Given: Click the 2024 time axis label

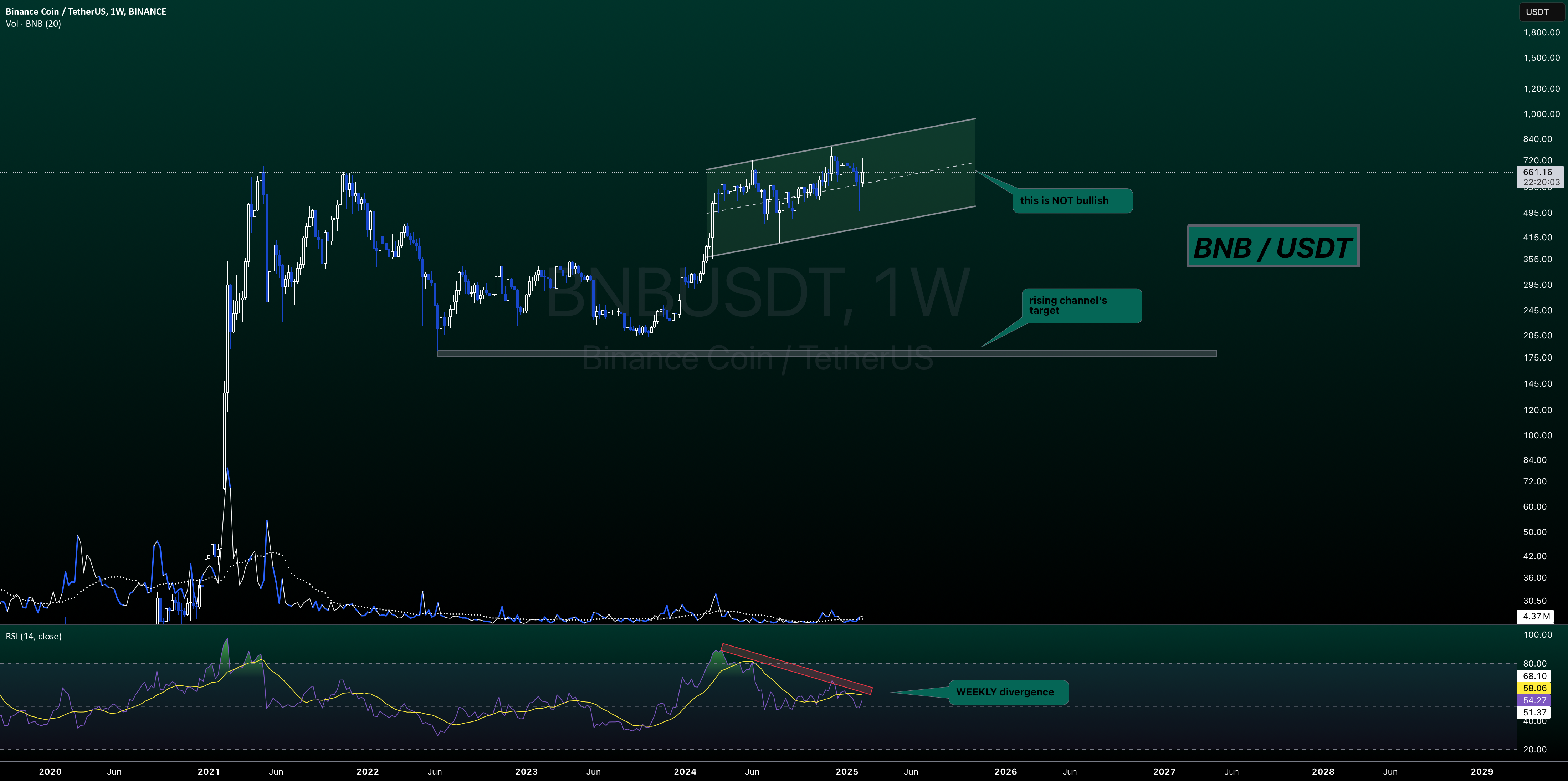Looking at the screenshot, I should pyautogui.click(x=685, y=771).
